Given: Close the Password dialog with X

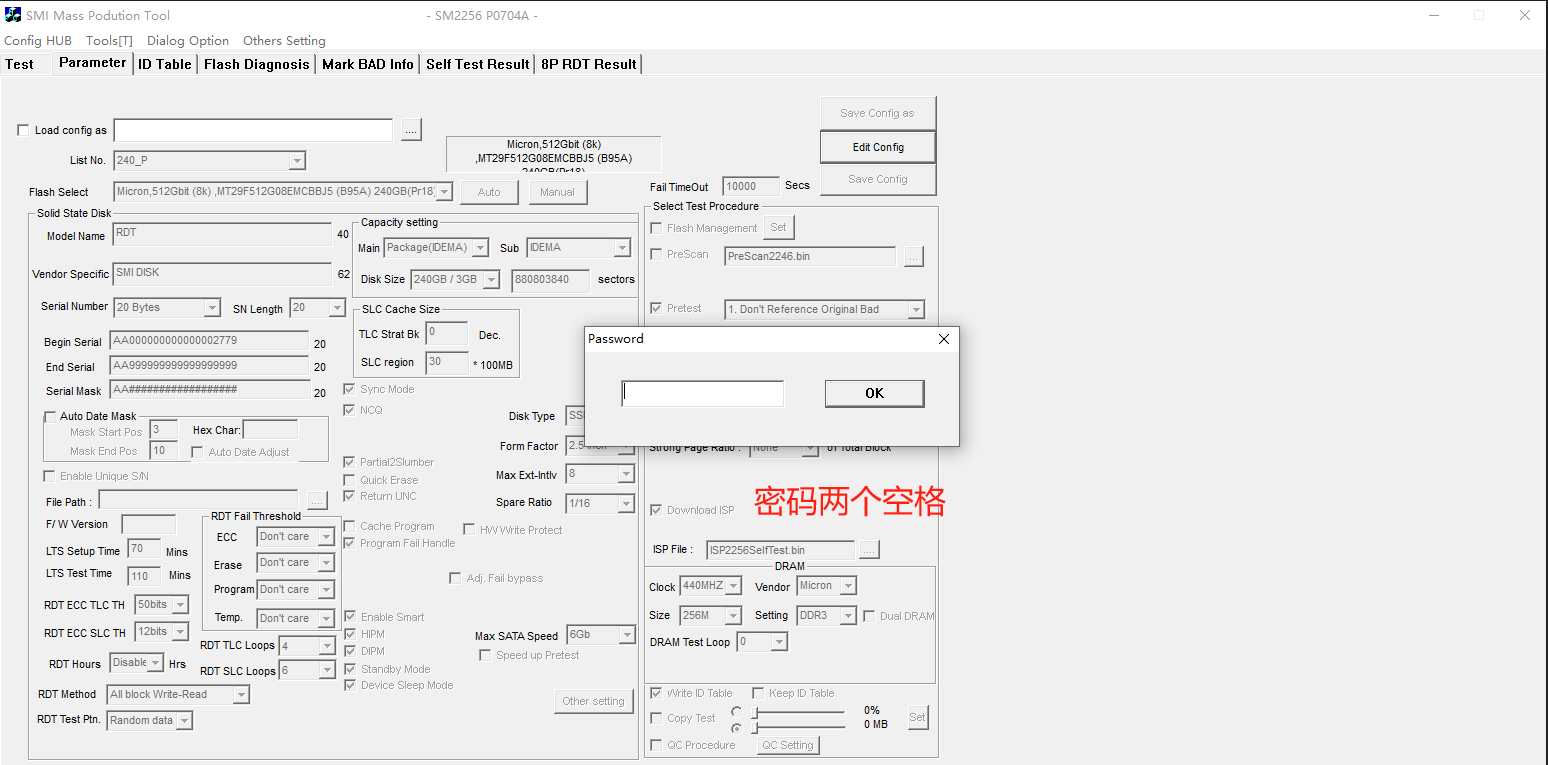Looking at the screenshot, I should point(943,339).
